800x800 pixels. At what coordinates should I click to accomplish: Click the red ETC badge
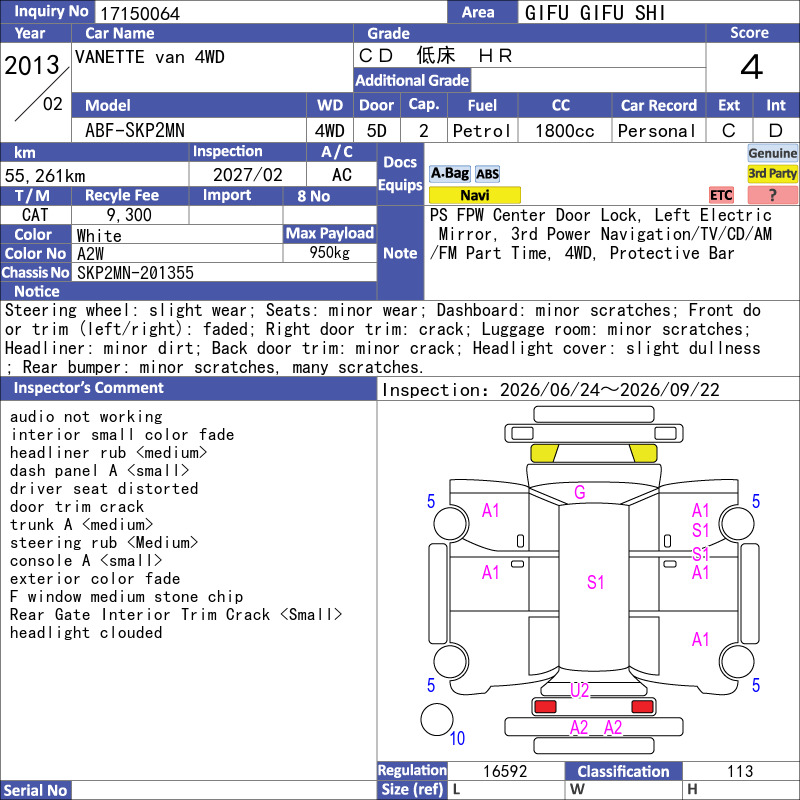tap(721, 195)
